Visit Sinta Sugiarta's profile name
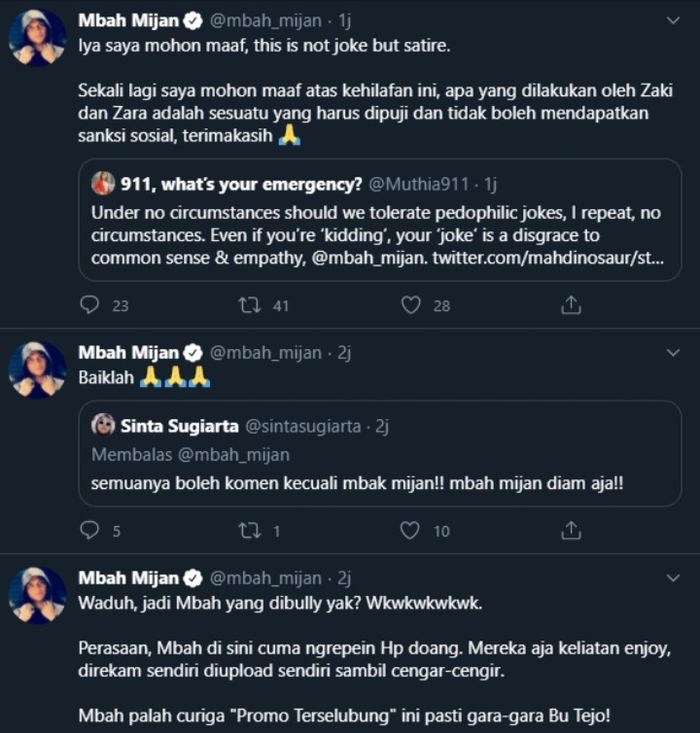700x733 pixels. (x=179, y=426)
